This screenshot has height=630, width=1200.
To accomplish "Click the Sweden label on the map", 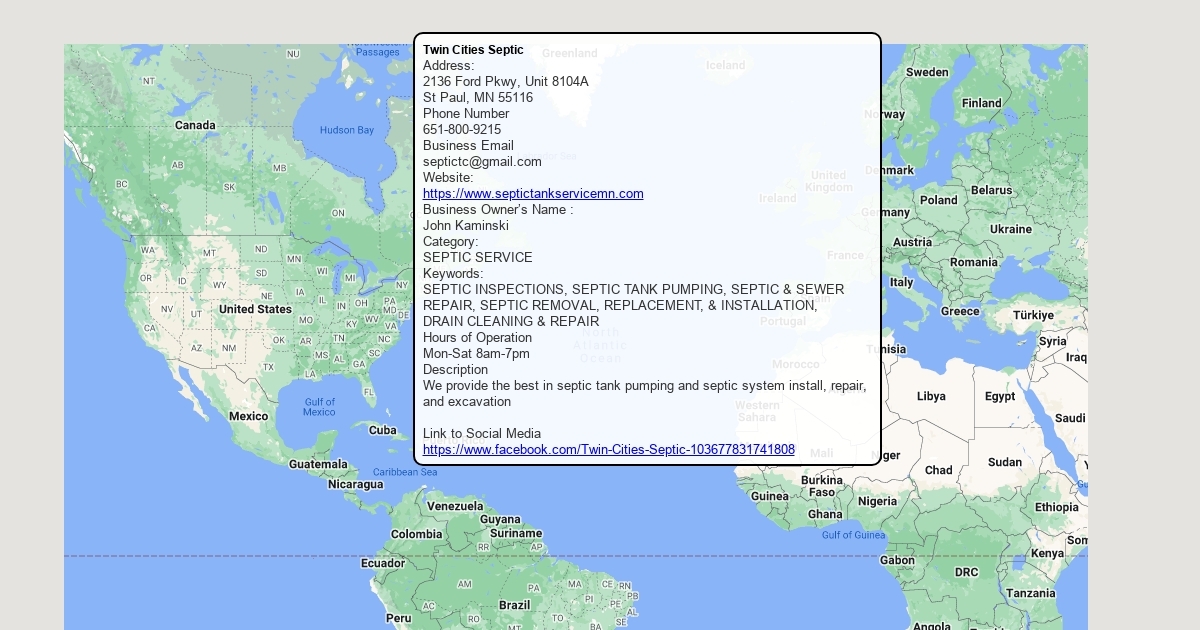I will pos(927,72).
